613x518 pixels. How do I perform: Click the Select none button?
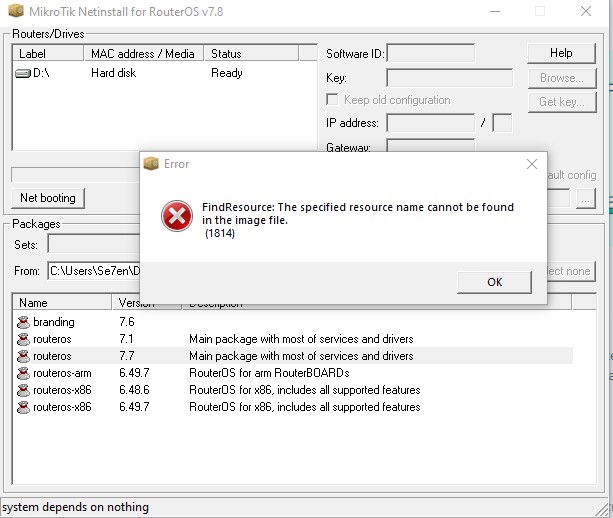click(571, 271)
